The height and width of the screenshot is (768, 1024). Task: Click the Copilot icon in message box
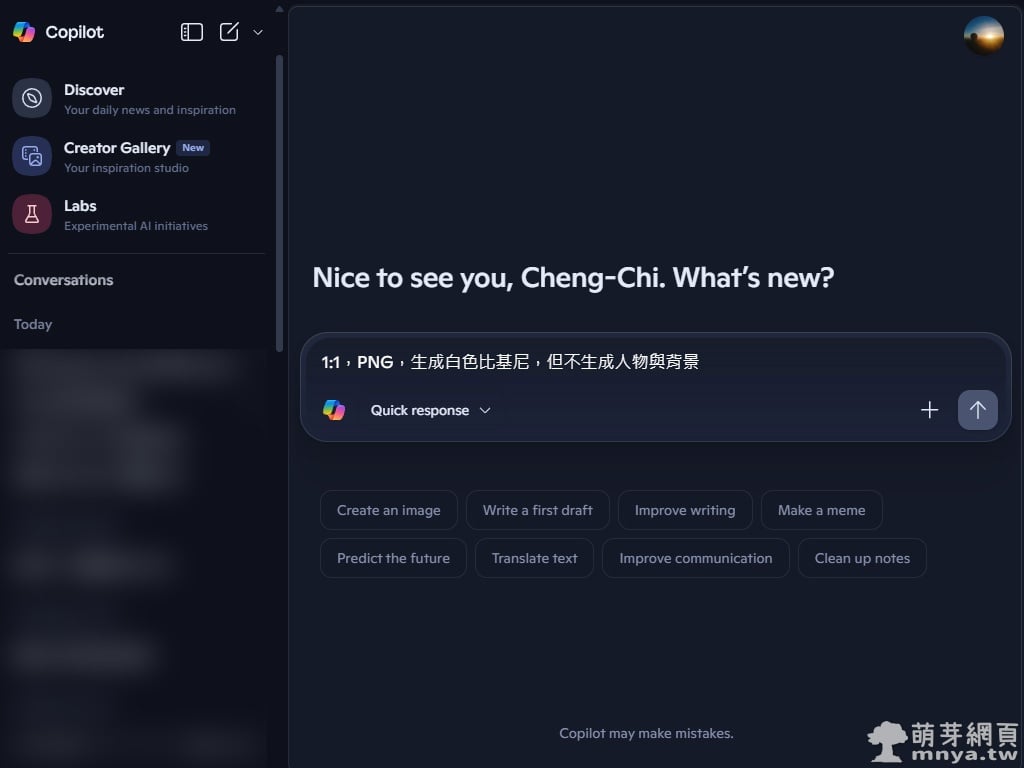coord(334,410)
